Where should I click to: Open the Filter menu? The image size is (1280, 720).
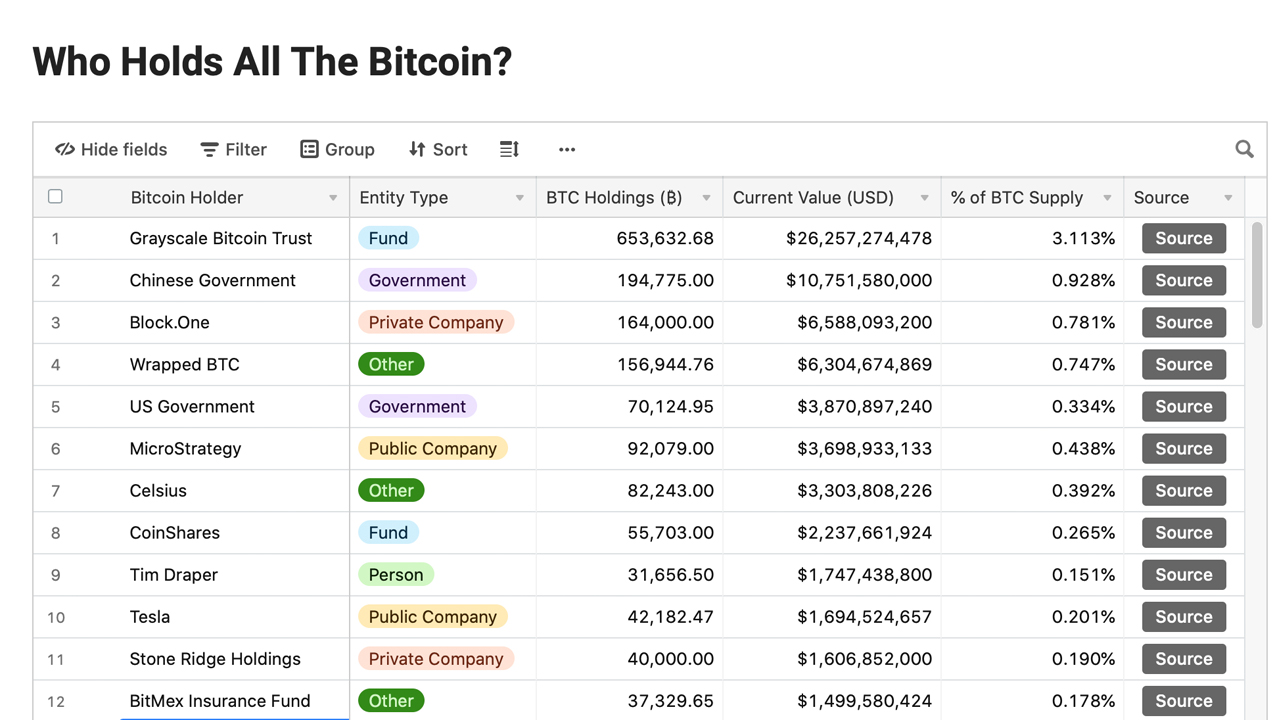point(233,149)
